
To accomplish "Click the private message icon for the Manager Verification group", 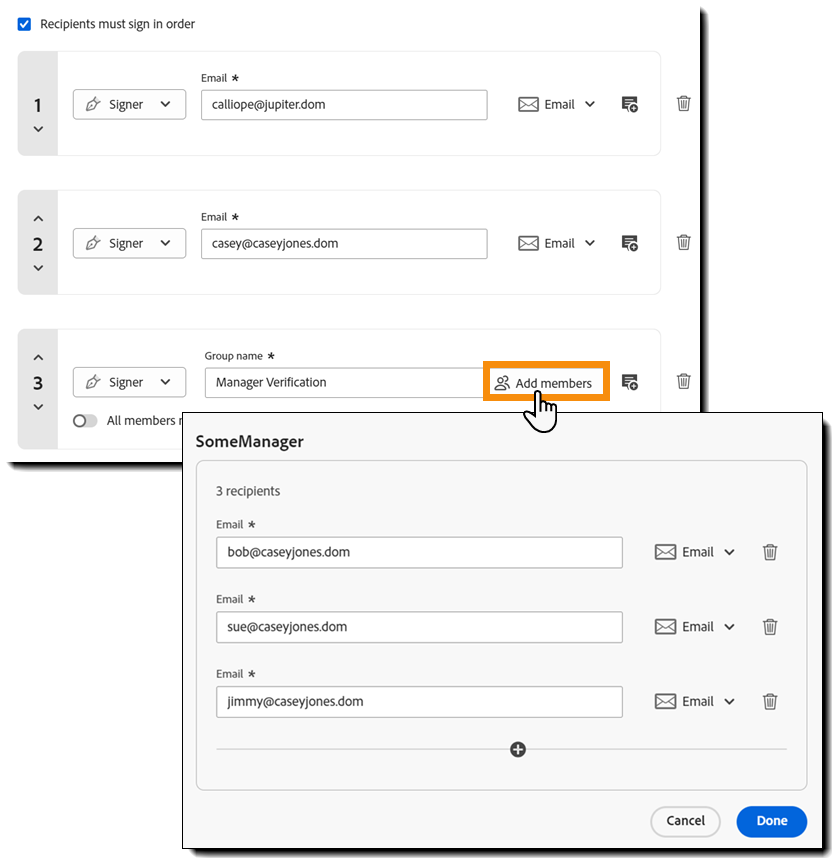I will point(629,382).
